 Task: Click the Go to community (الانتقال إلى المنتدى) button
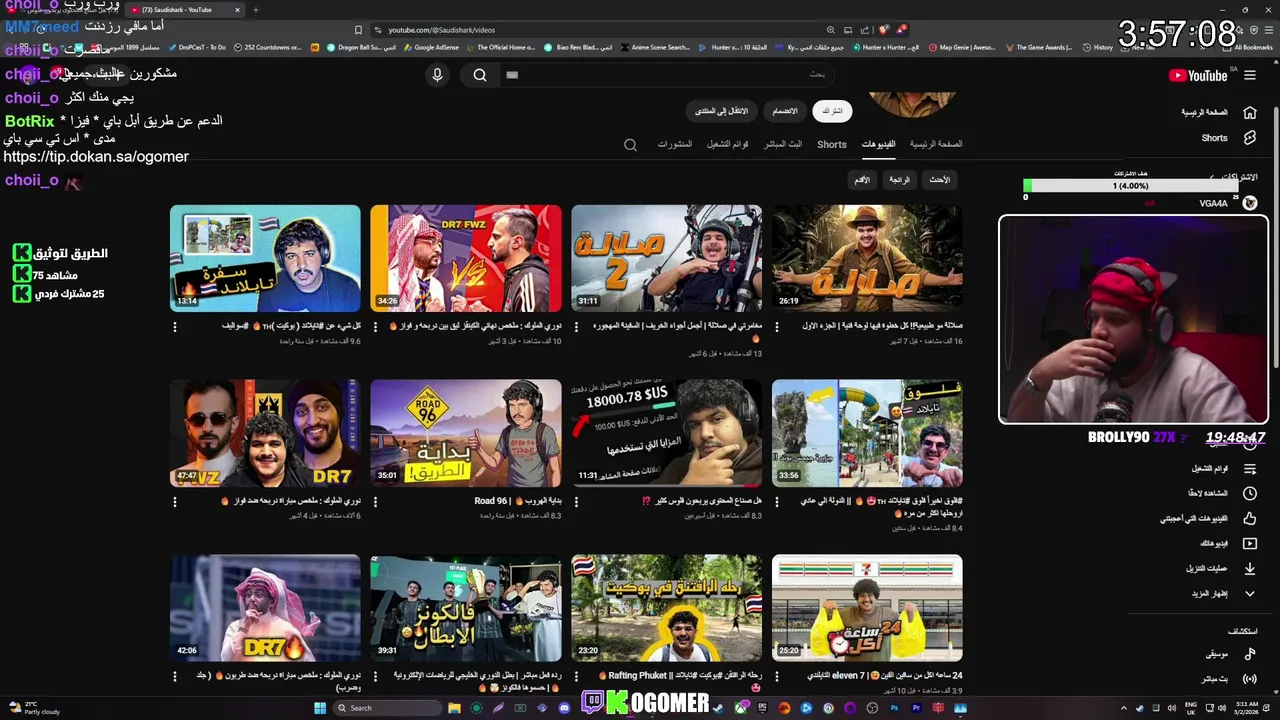tap(721, 111)
